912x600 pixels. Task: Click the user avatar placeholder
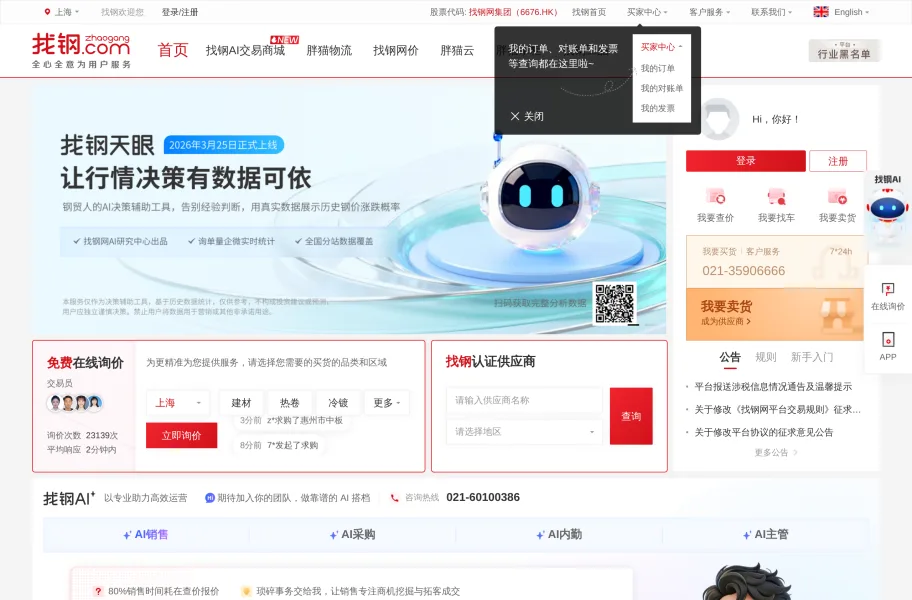[x=721, y=119]
